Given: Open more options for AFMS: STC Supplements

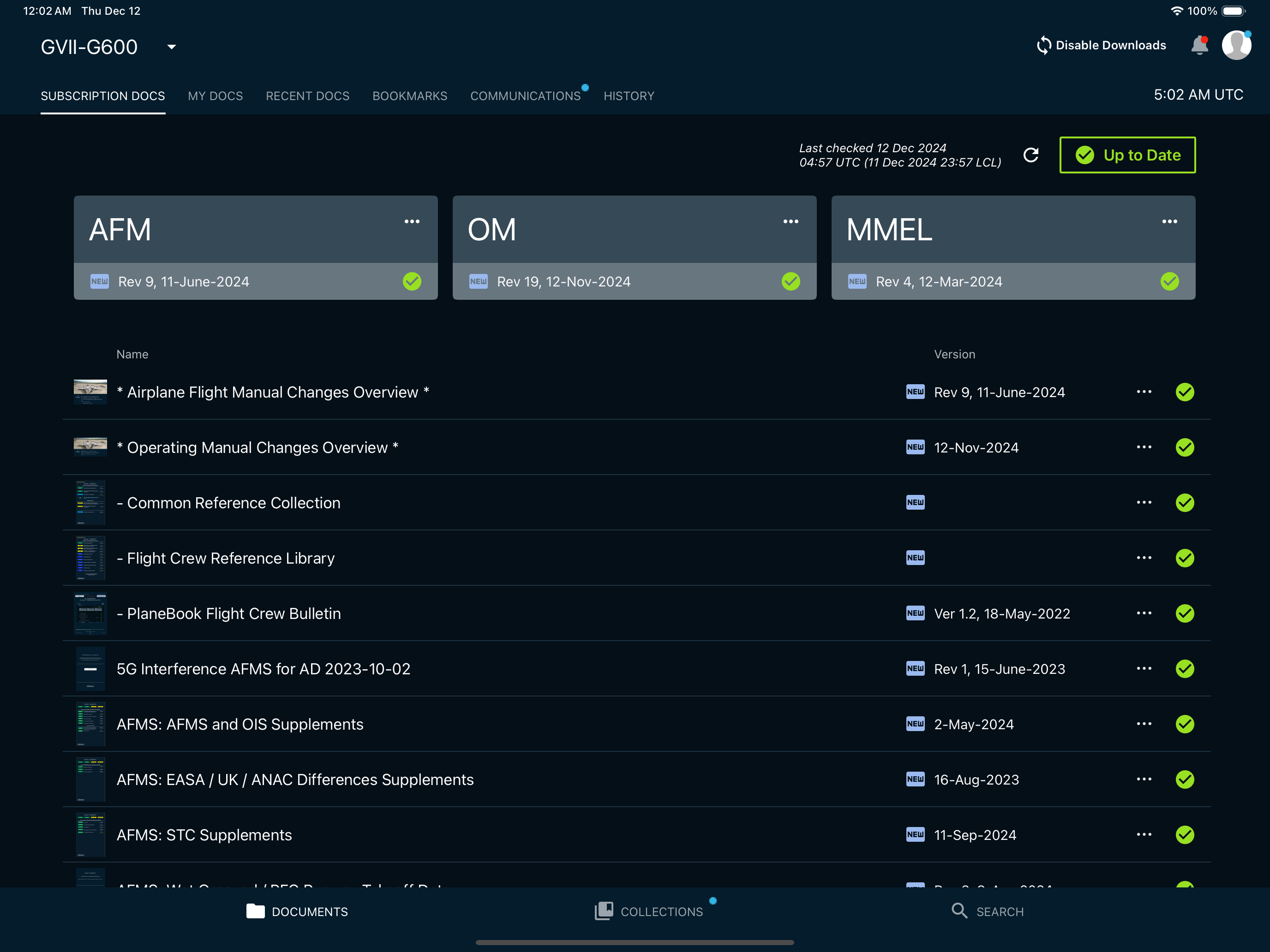Looking at the screenshot, I should 1144,835.
